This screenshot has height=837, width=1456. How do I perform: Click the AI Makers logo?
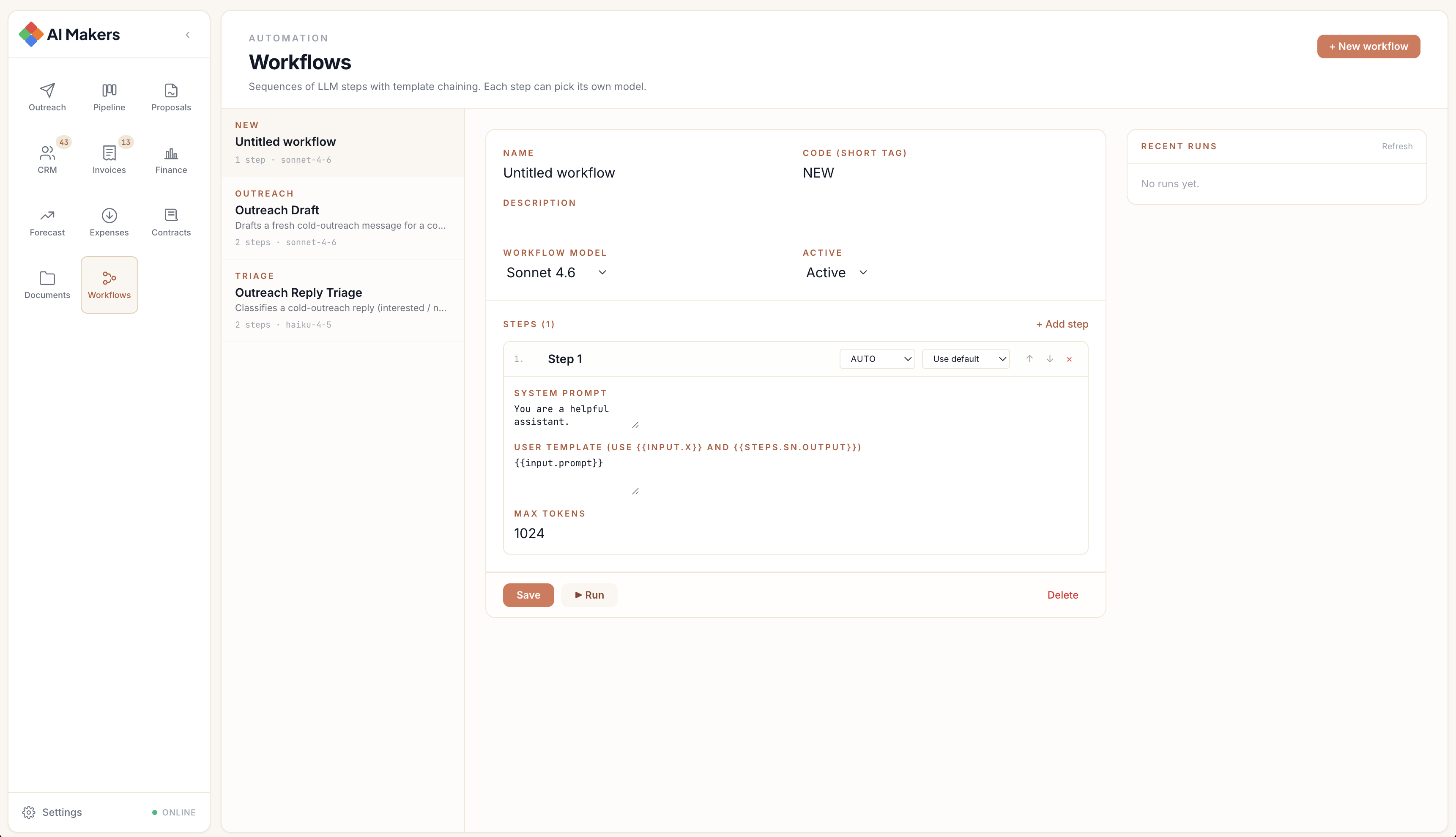[x=69, y=35]
